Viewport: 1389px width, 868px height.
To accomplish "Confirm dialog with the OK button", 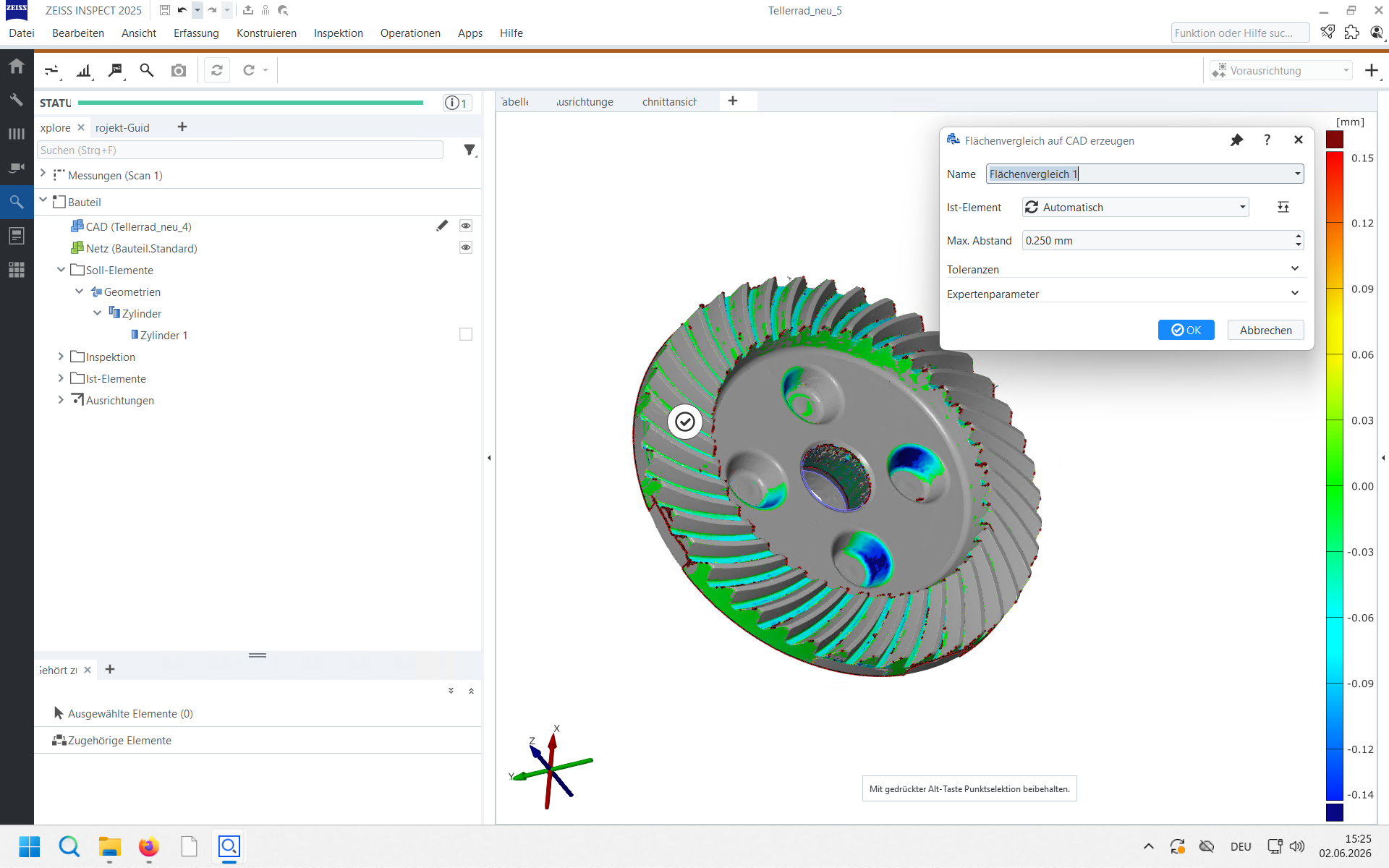I will pyautogui.click(x=1186, y=330).
